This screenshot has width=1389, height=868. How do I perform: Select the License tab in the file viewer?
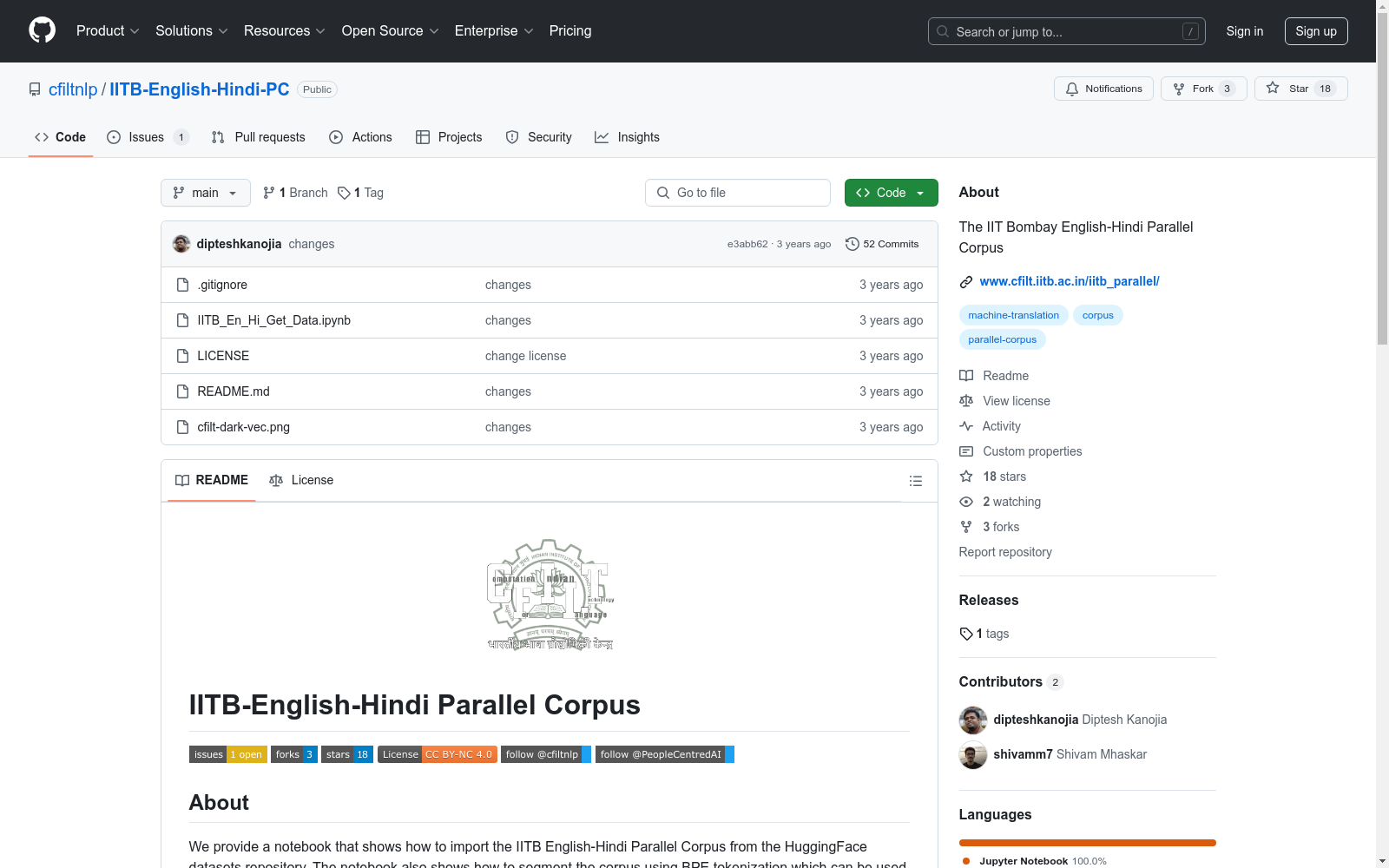click(301, 480)
